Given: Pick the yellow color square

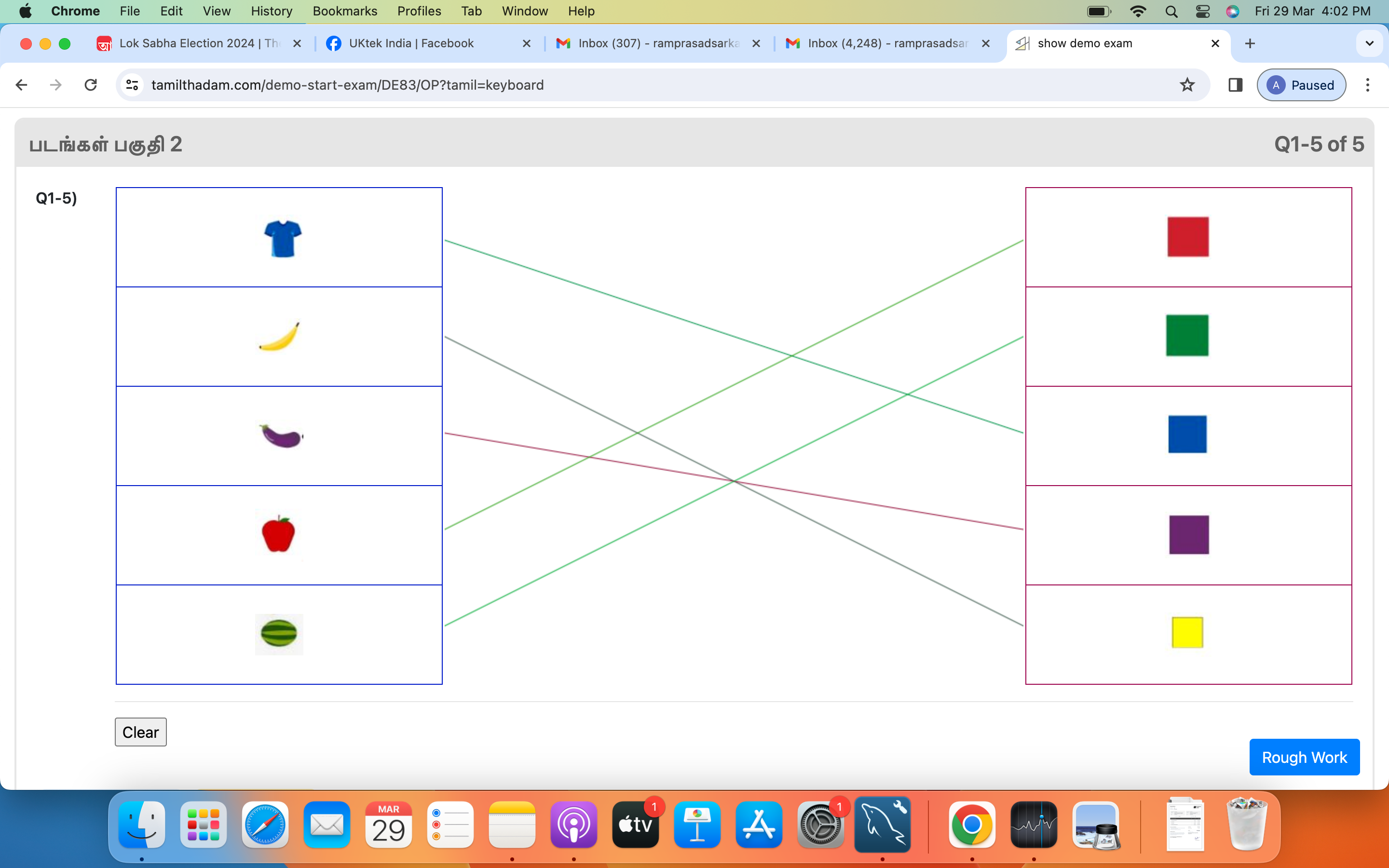Looking at the screenshot, I should [1187, 633].
